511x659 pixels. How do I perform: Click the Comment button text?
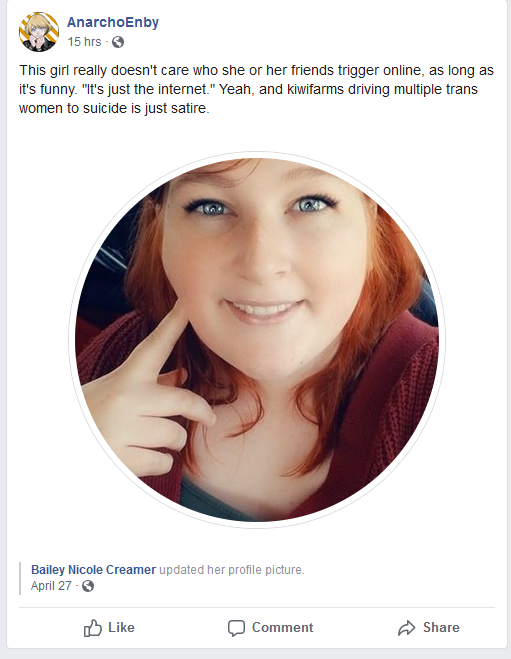[282, 627]
